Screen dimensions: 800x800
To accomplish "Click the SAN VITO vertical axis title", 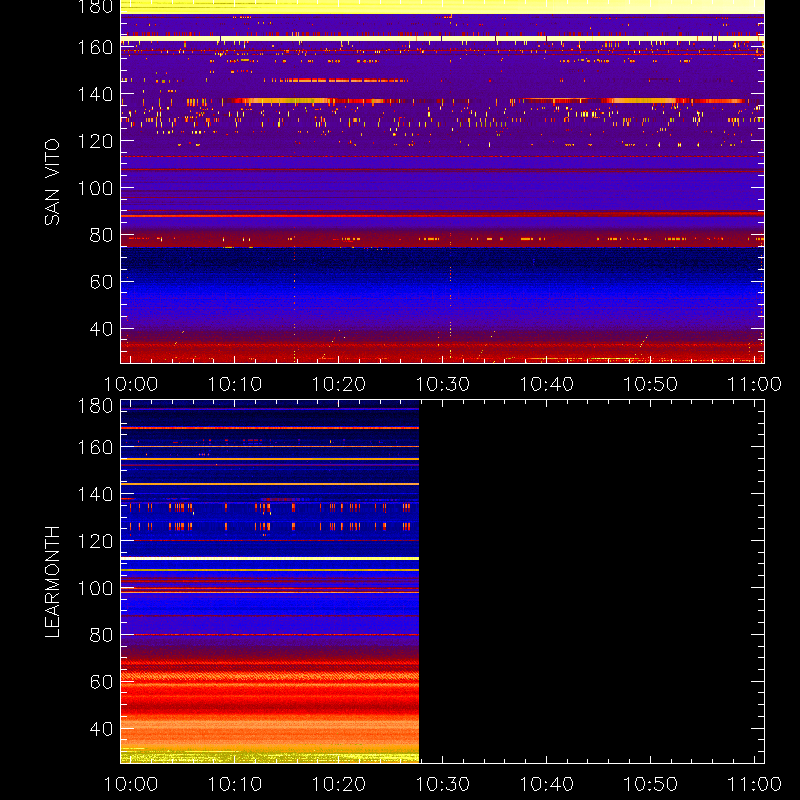I will 52,182.
